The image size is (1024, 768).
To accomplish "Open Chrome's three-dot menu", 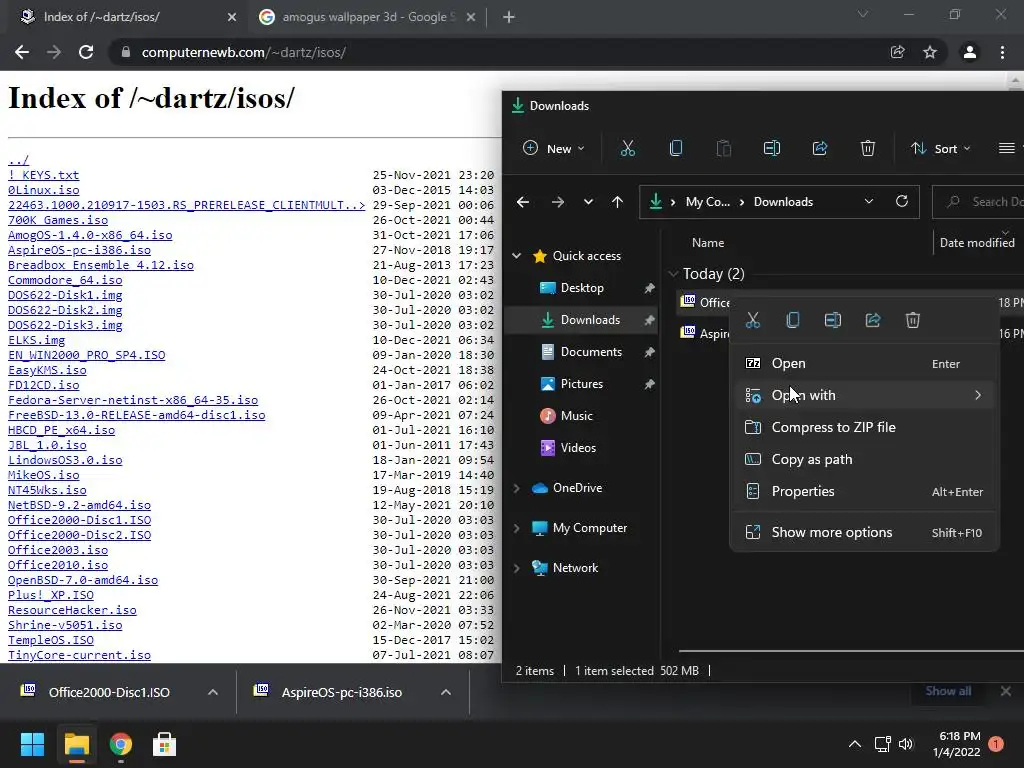I will click(1002, 52).
